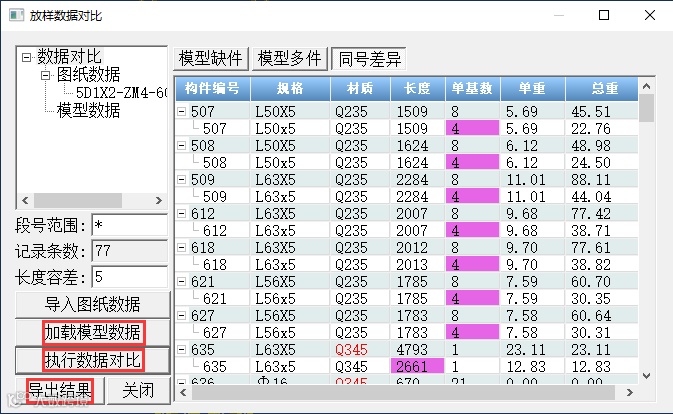Image resolution: width=673 pixels, height=414 pixels.
Task: Collapse the 627 parent row
Action: point(182,315)
